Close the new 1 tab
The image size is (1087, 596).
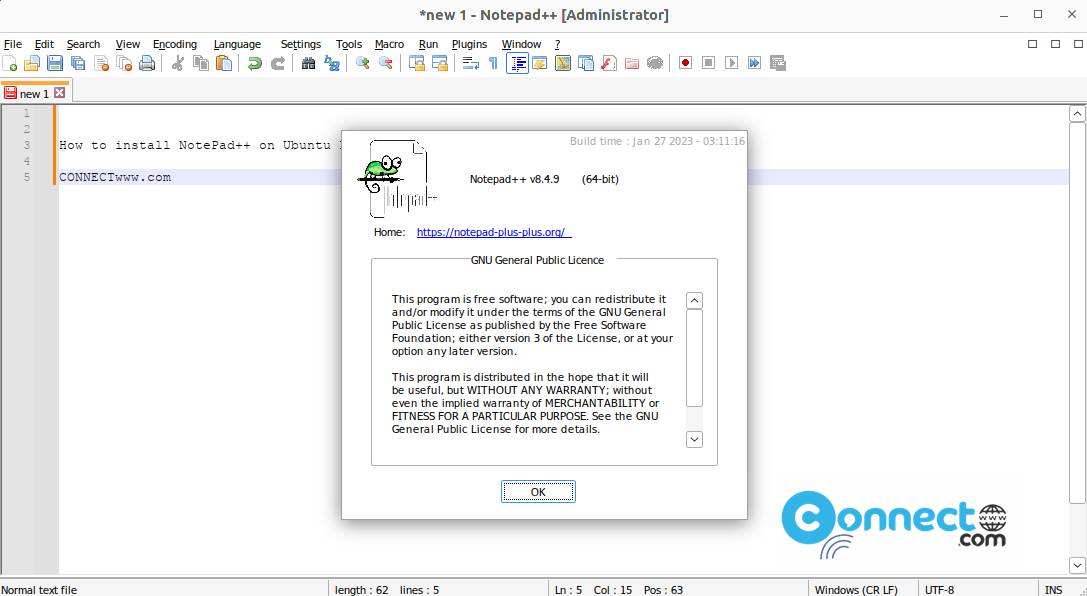pos(60,93)
